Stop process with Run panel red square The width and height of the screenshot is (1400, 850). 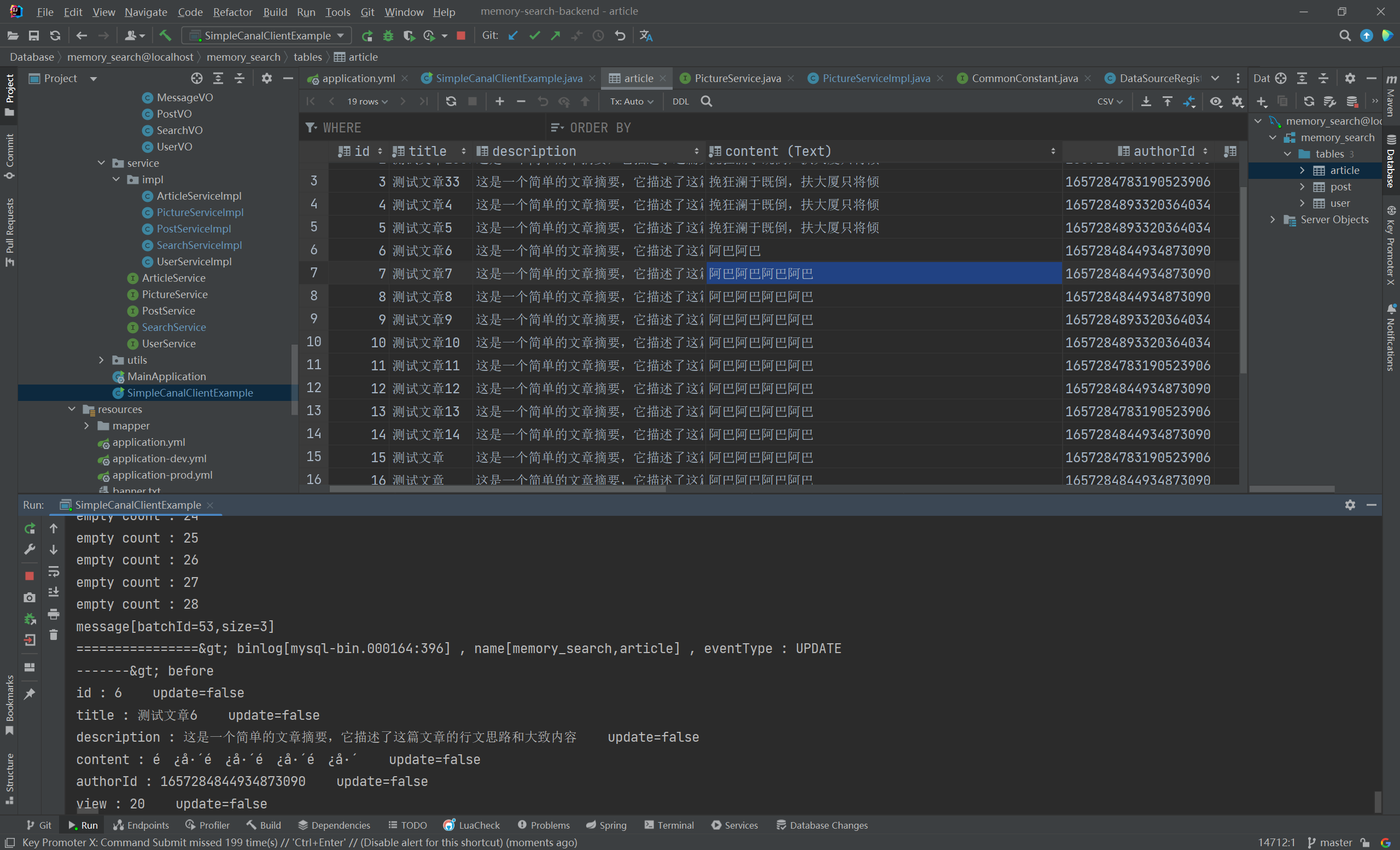click(30, 575)
